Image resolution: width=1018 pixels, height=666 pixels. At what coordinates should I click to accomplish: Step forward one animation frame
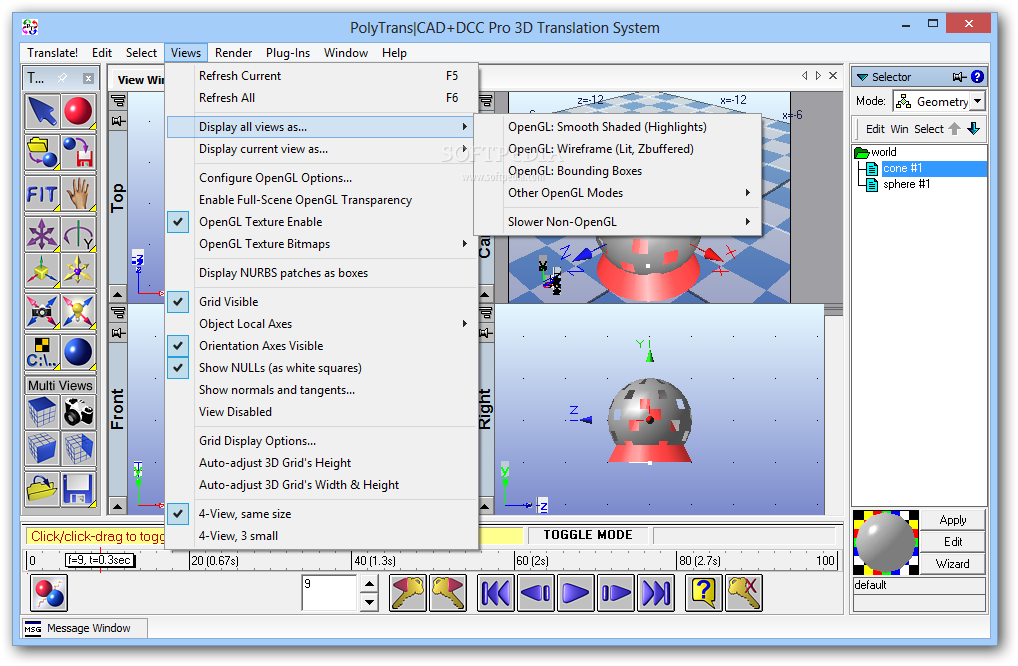click(615, 593)
